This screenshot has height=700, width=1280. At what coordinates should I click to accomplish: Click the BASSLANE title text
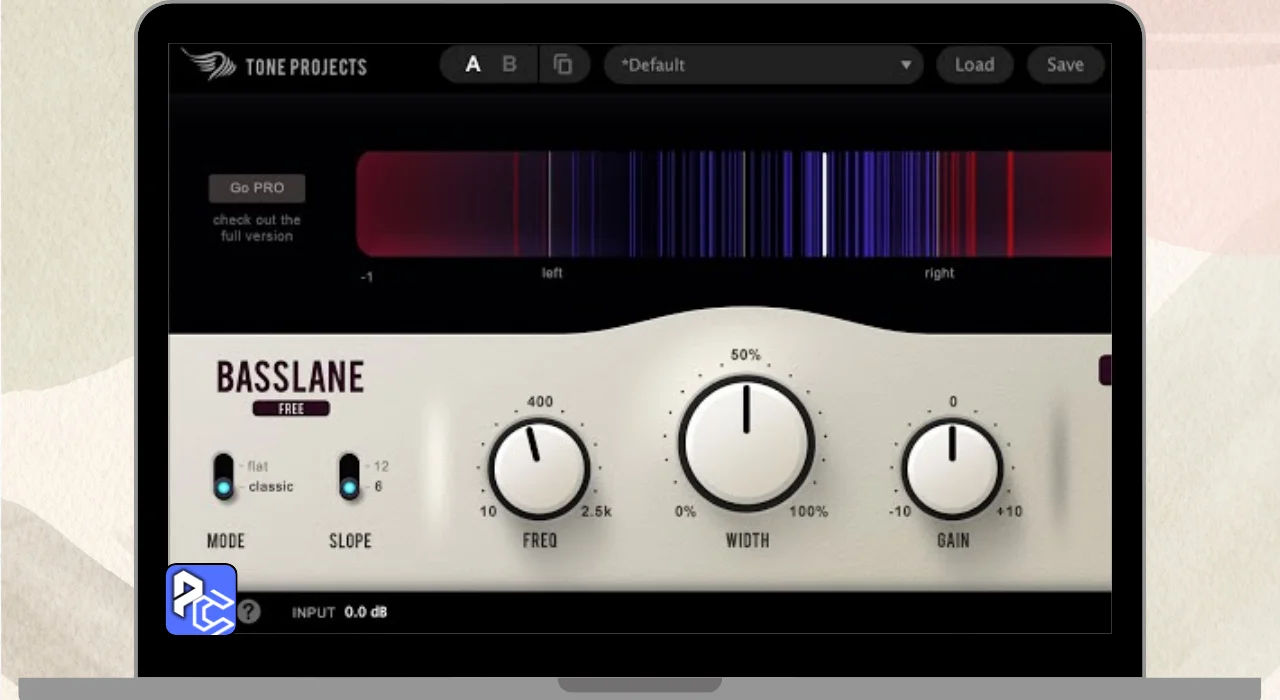tap(291, 378)
